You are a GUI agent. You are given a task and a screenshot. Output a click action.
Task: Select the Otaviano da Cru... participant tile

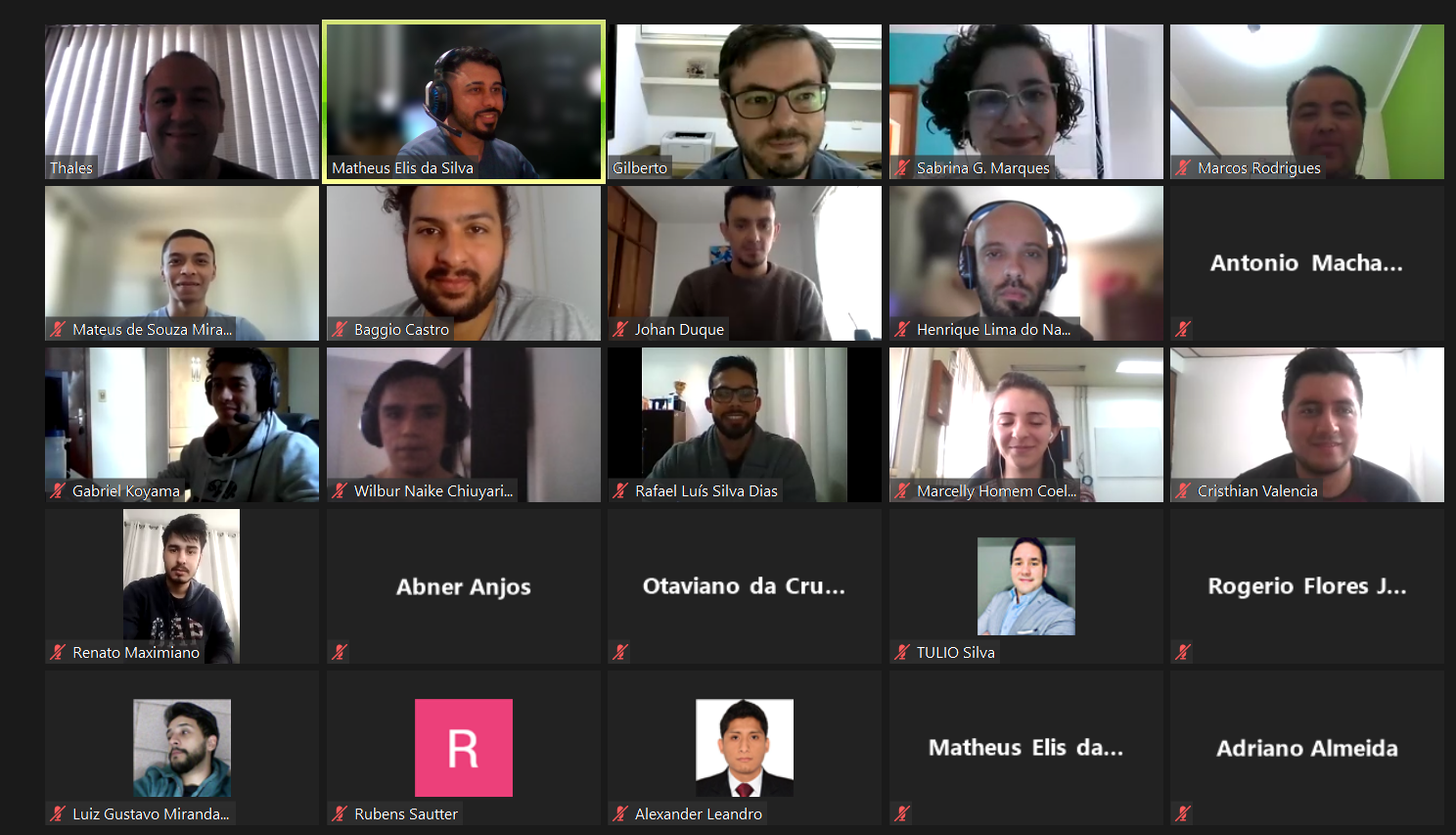[x=745, y=586]
